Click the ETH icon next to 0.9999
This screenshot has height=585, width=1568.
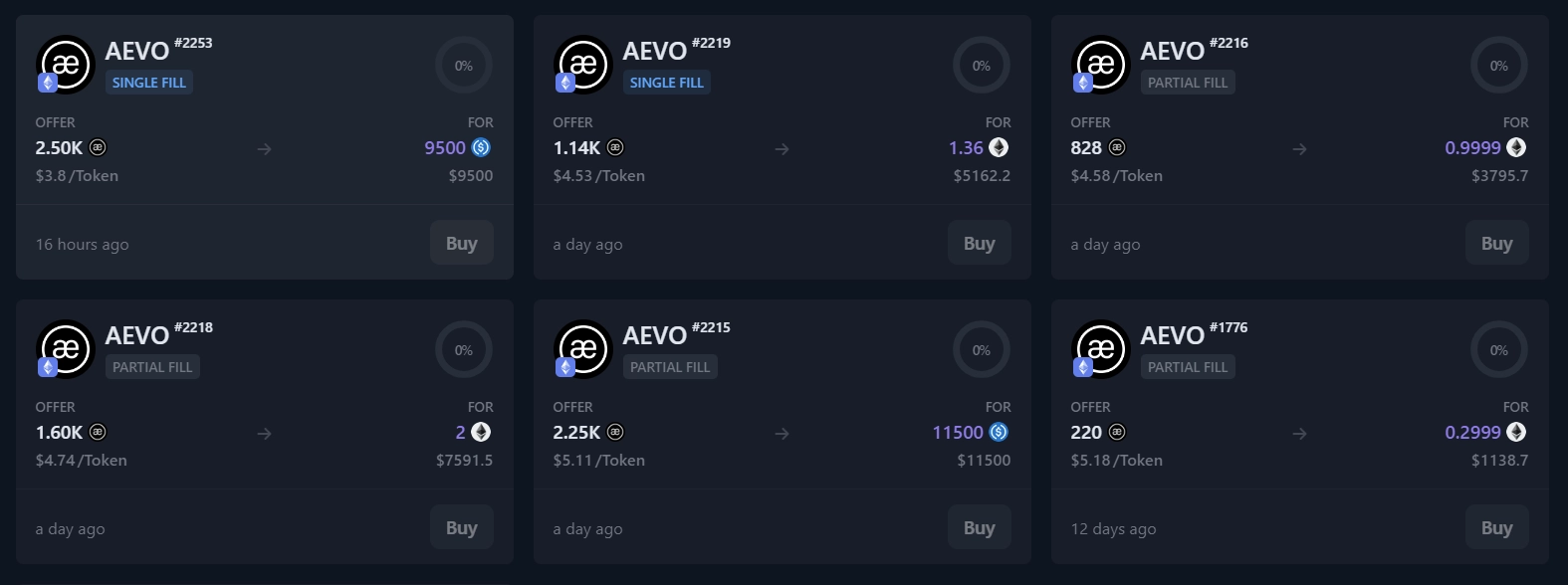tap(1516, 147)
